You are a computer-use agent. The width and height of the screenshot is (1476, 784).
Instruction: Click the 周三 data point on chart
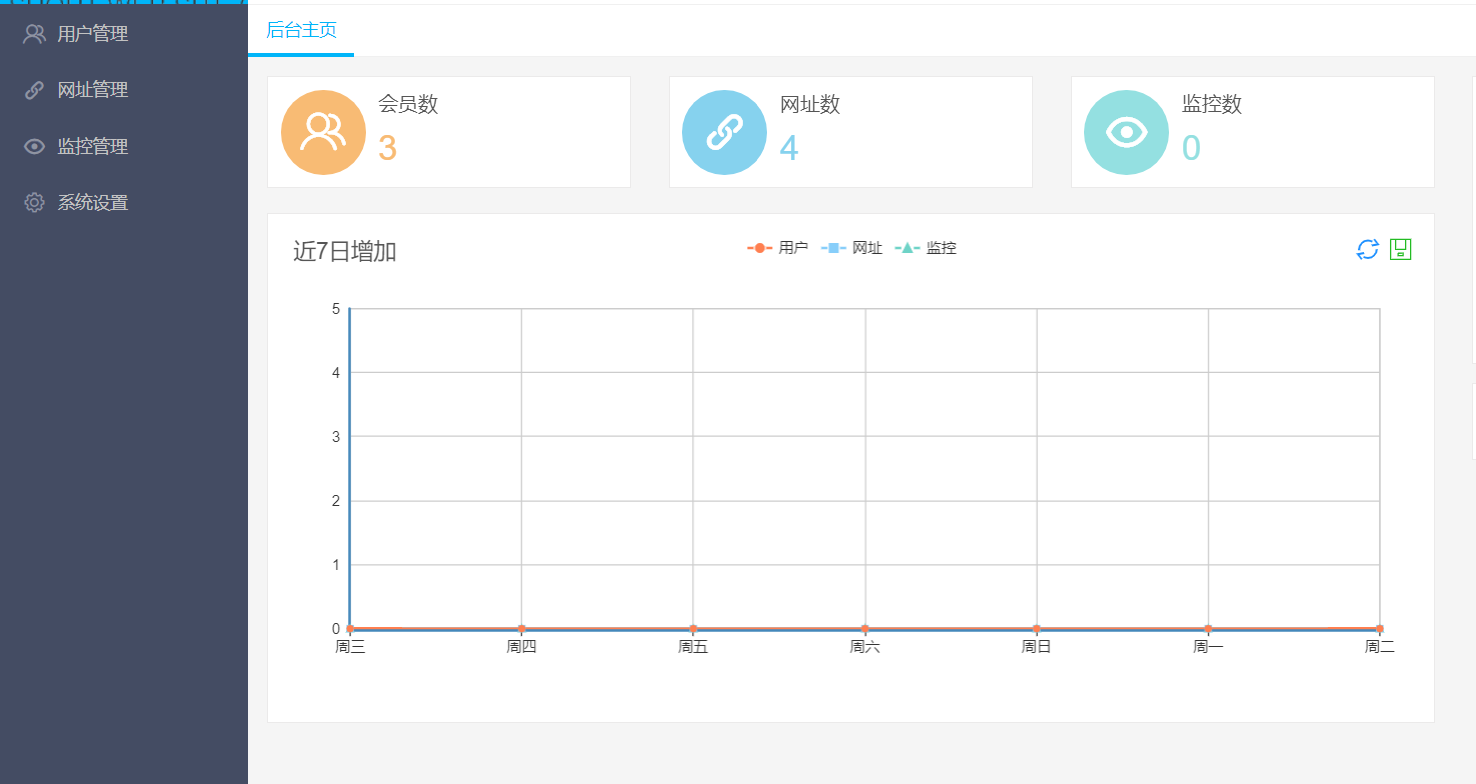coord(350,629)
